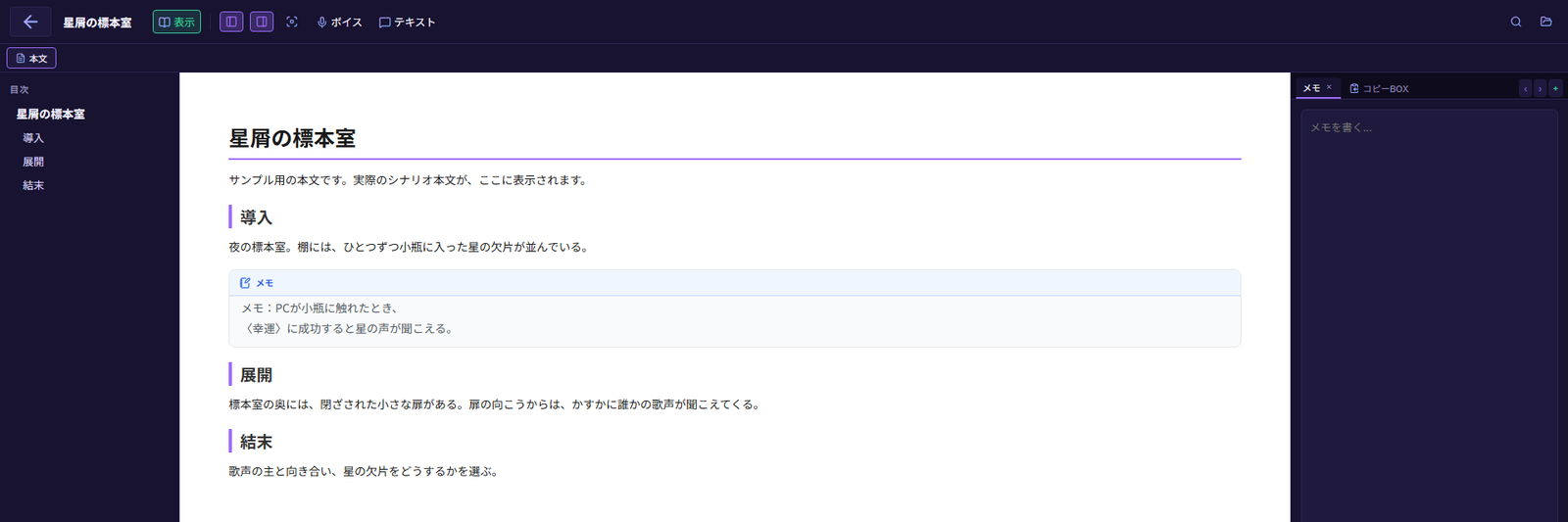Viewport: 1568px width, 522px height.
Task: Click the sentence starting サンプル用の本文です
Action: [x=409, y=179]
